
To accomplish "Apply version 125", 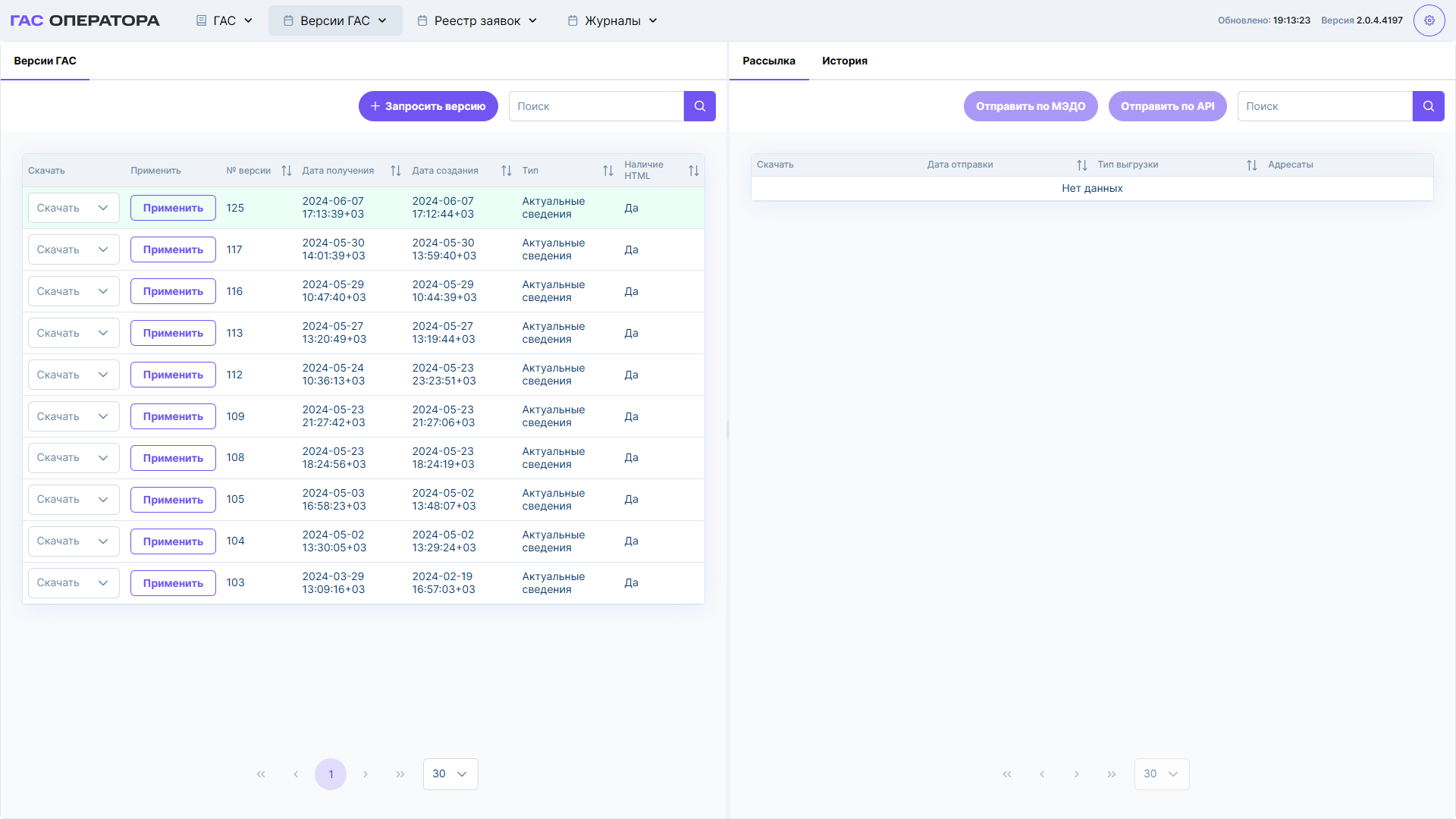I will pos(173,208).
